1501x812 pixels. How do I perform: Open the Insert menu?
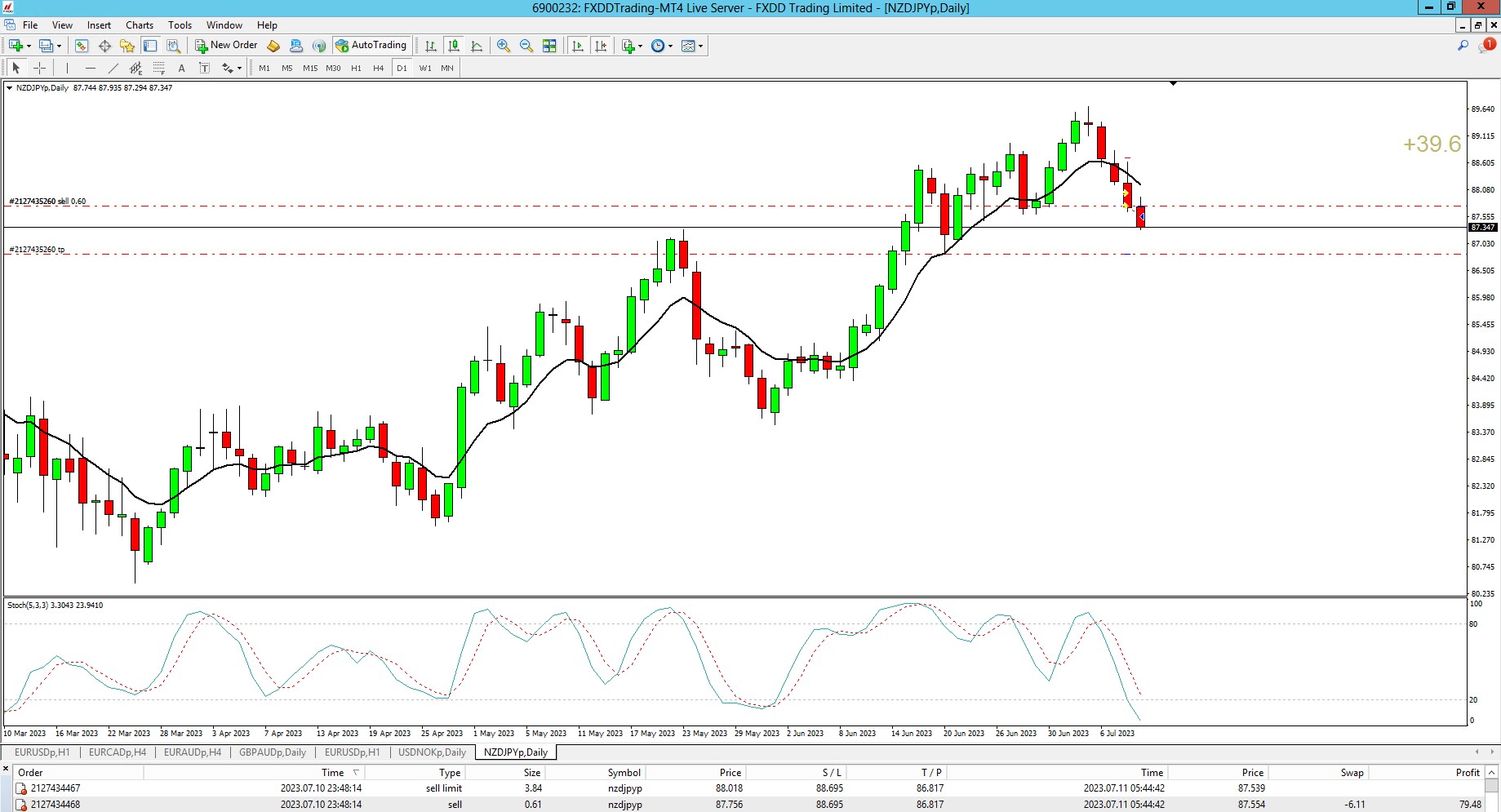(99, 24)
